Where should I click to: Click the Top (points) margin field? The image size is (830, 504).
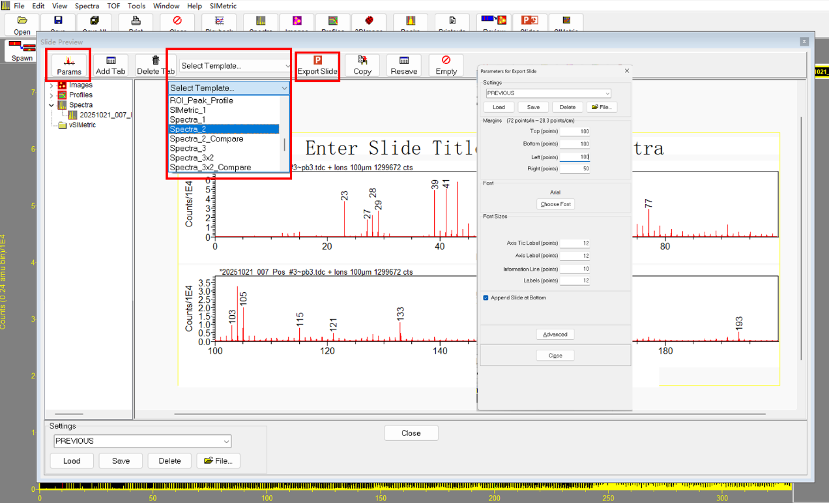(x=576, y=131)
